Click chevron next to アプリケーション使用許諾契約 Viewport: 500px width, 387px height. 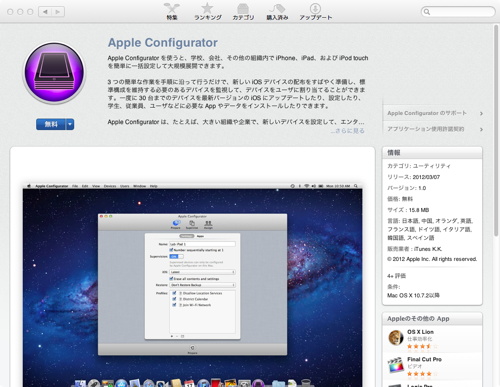[481, 129]
